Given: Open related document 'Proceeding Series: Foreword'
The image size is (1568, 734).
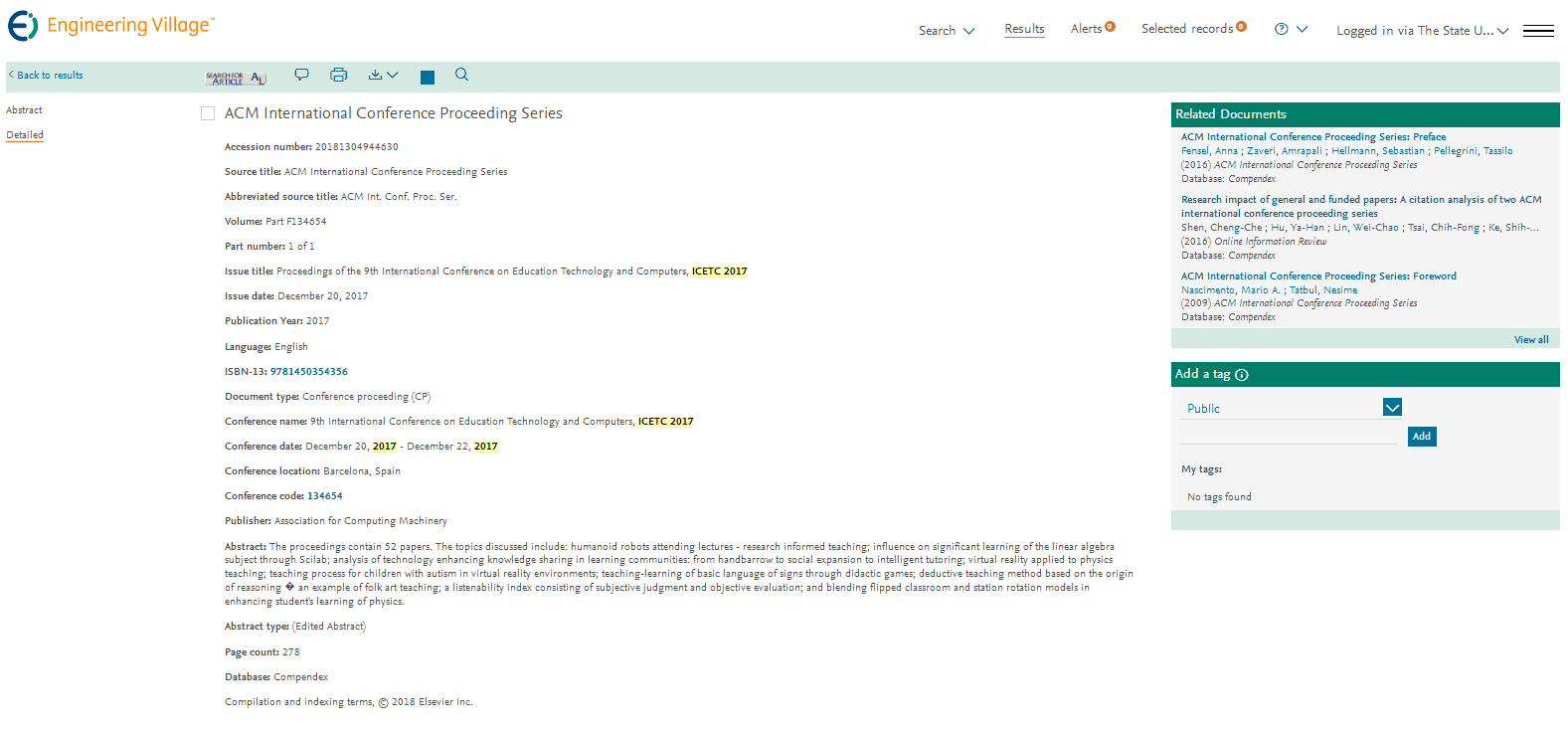Looking at the screenshot, I should [x=1318, y=276].
